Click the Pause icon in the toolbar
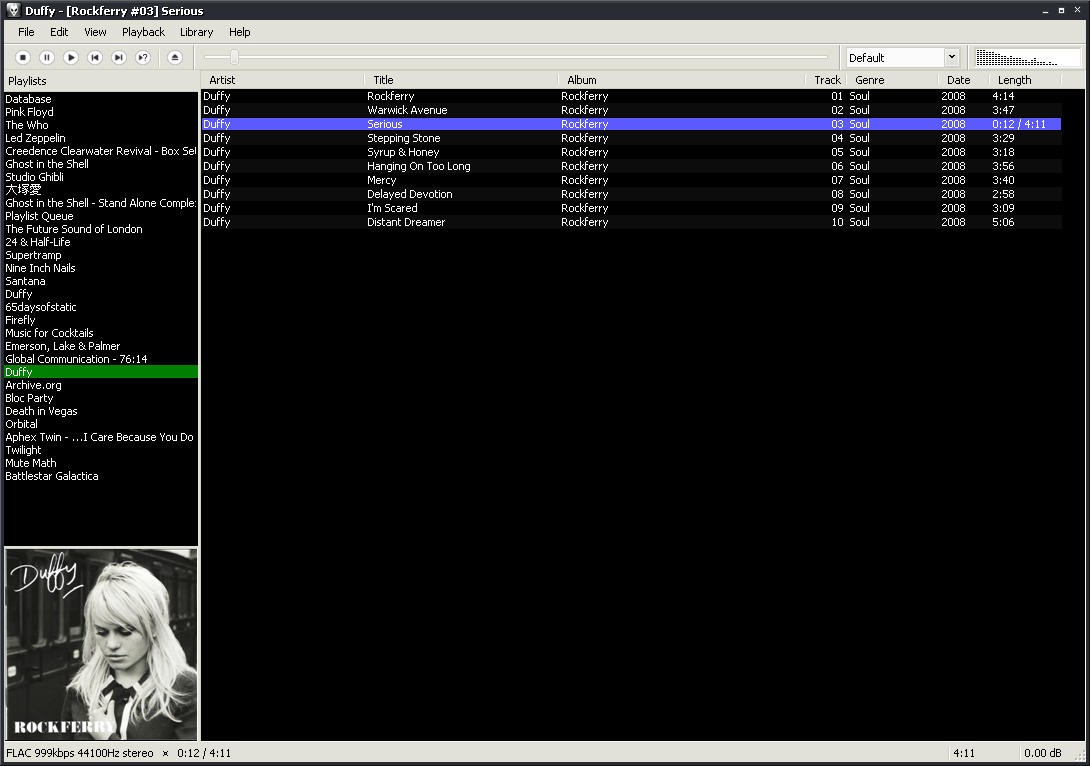1090x766 pixels. 46,57
